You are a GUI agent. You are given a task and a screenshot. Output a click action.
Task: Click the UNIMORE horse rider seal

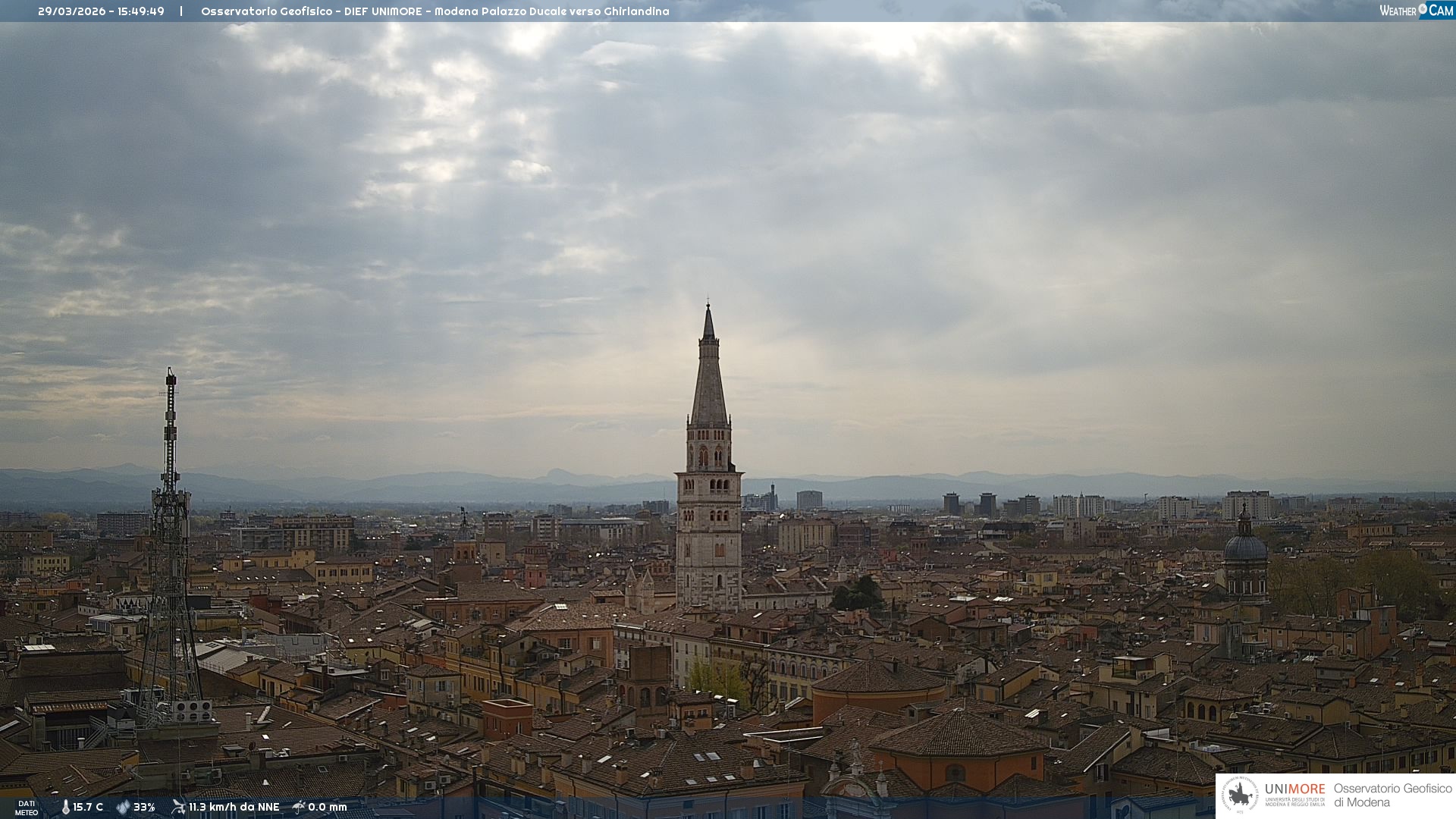pyautogui.click(x=1240, y=795)
